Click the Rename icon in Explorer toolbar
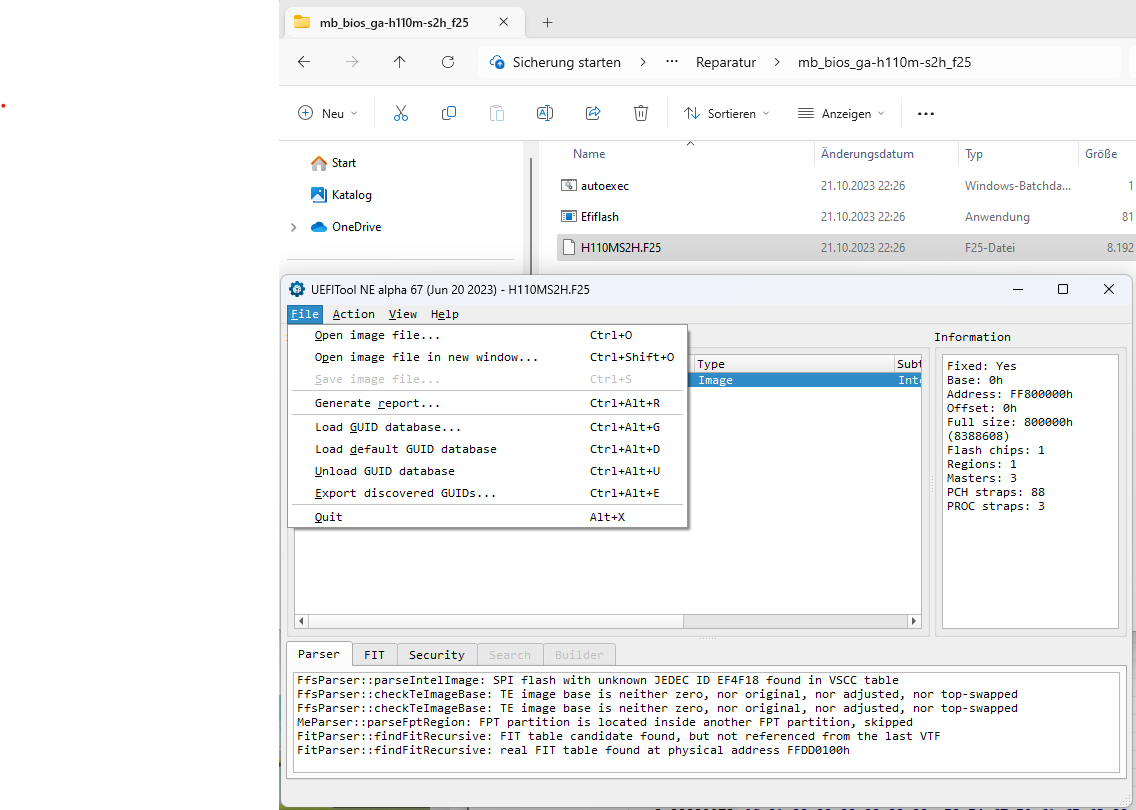 click(x=544, y=113)
